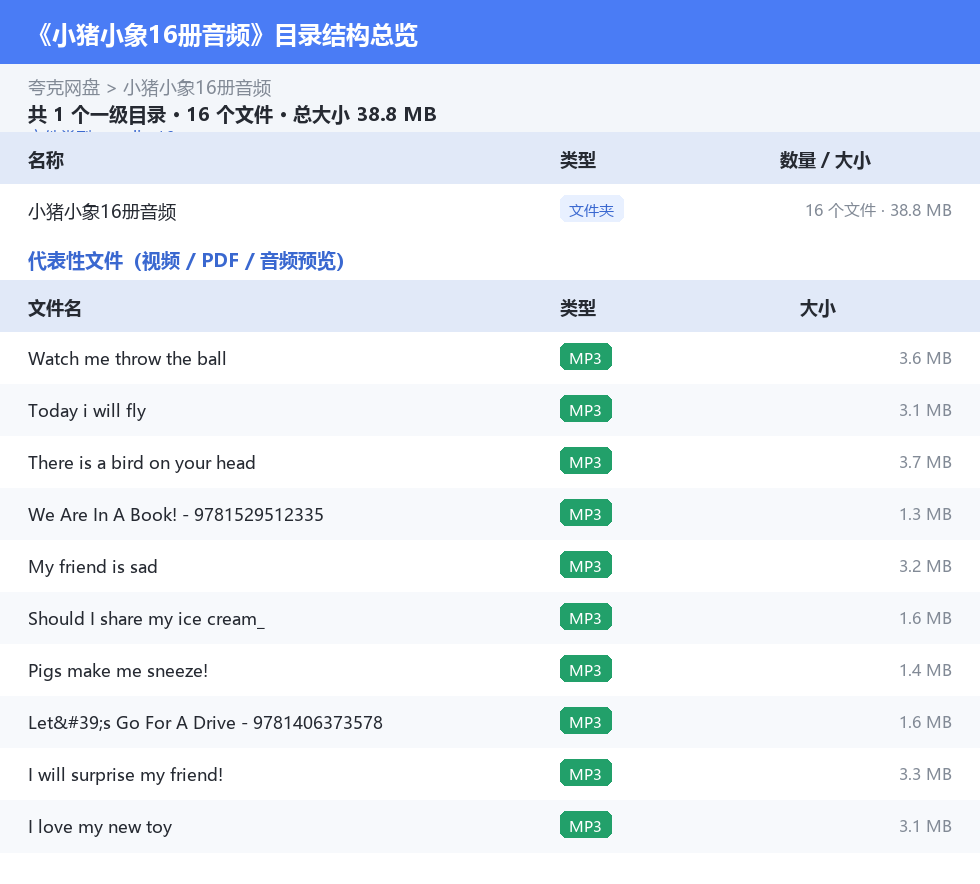This screenshot has height=884, width=980.
Task: Click the MP3 badge for Today i will fly
Action: coord(586,409)
